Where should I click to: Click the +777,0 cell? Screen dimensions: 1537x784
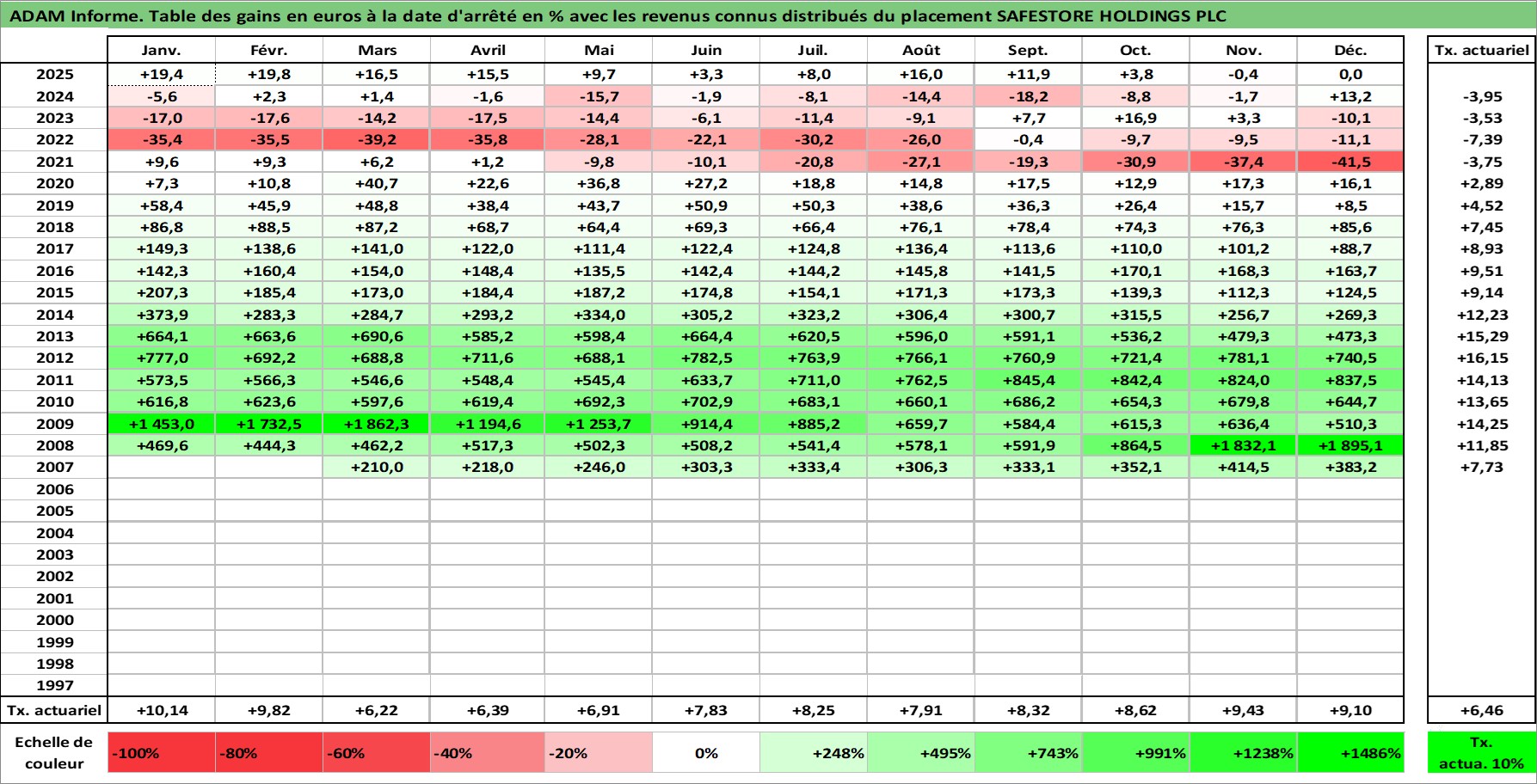pos(161,358)
